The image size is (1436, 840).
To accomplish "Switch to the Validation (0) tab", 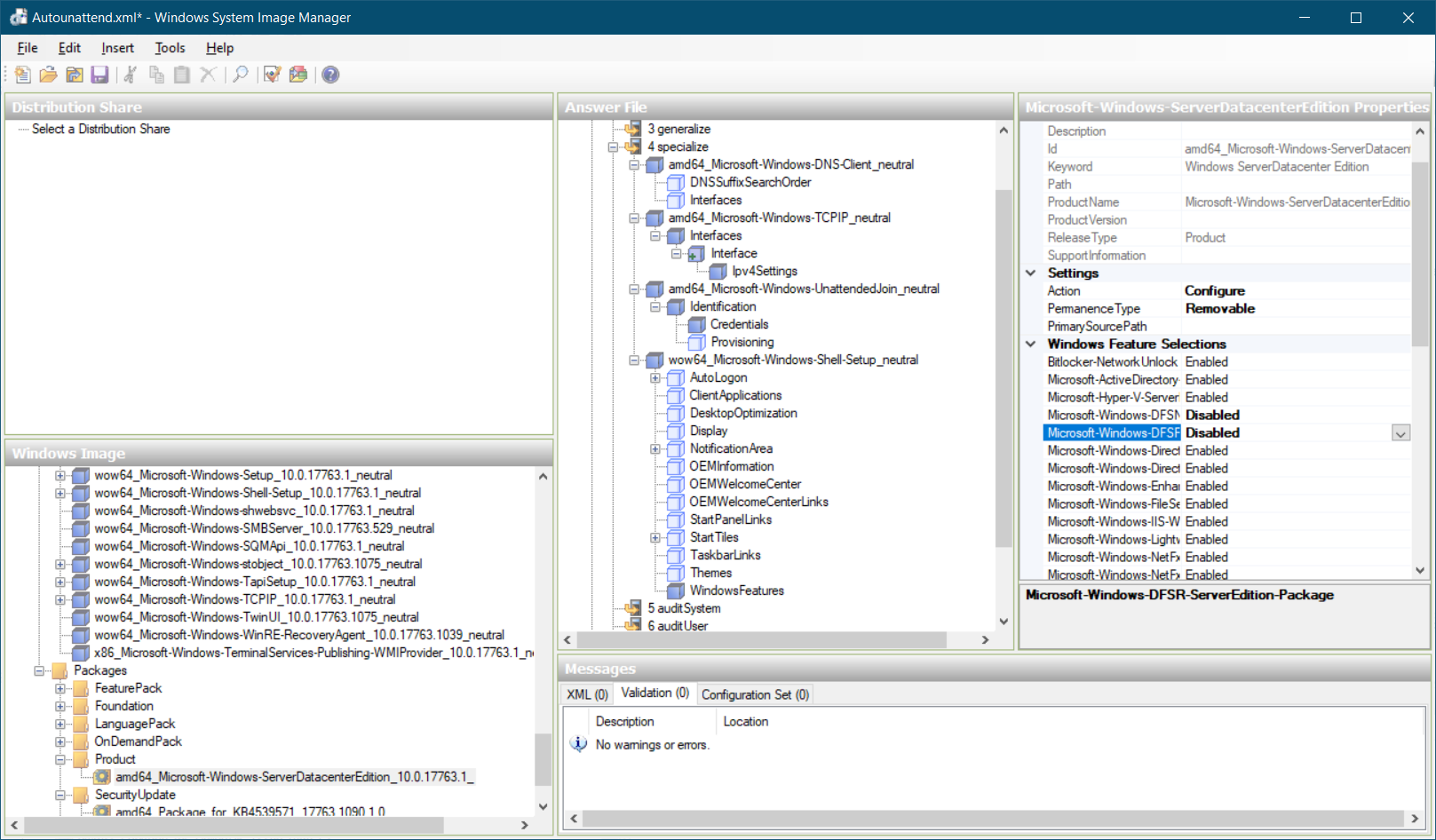I will [x=655, y=693].
